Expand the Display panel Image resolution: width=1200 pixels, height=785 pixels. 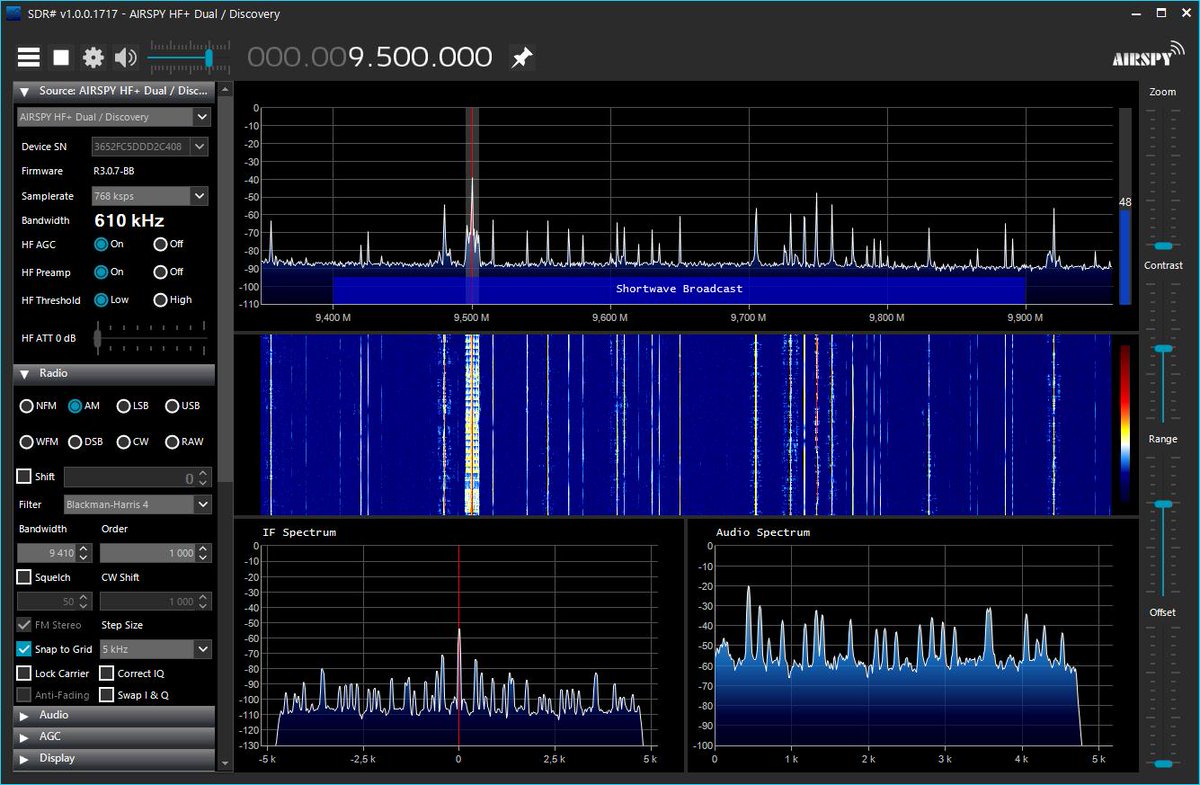click(x=114, y=759)
